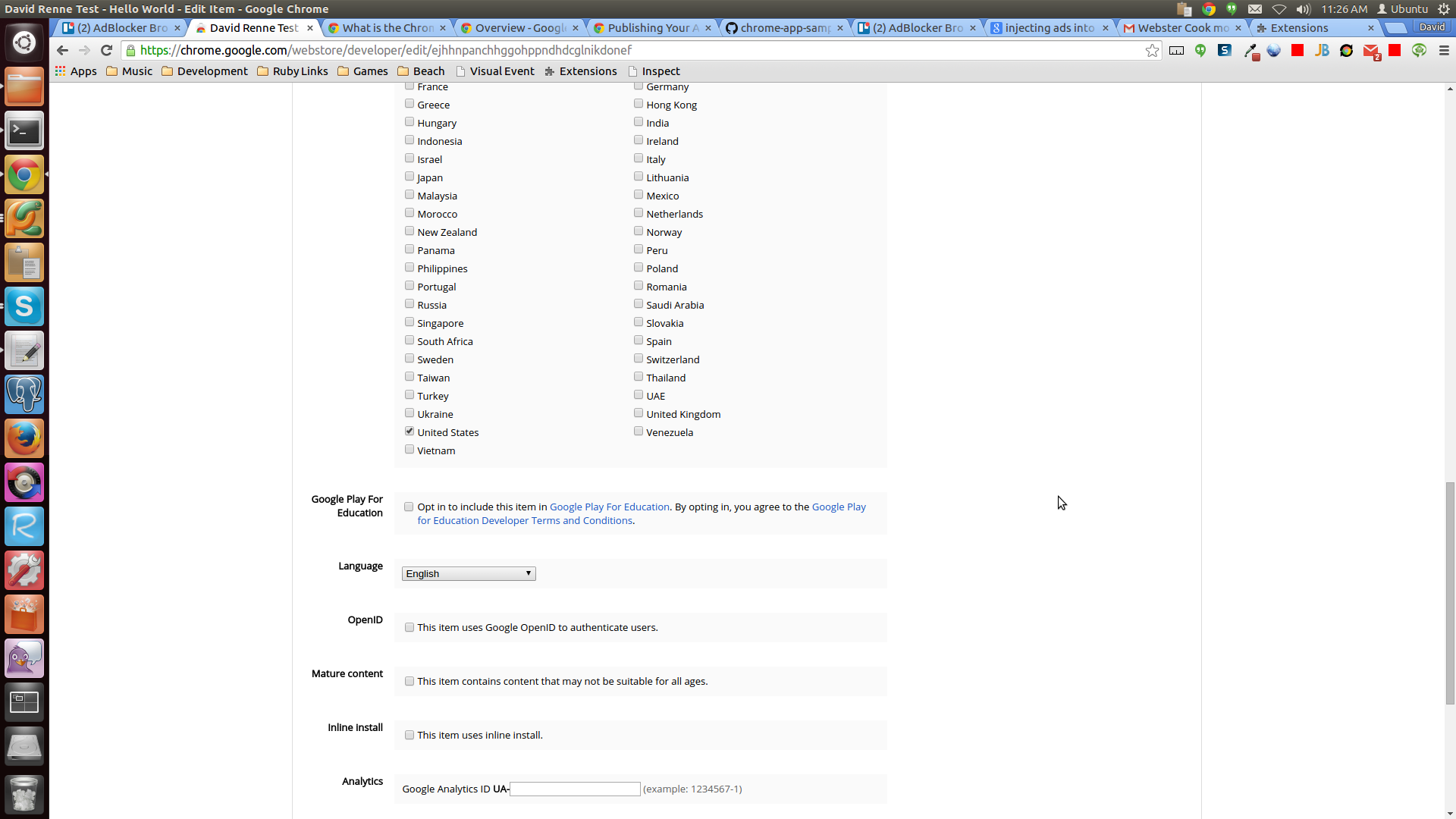Switch to What is the Chrome tab
This screenshot has height=819, width=1456.
click(x=387, y=28)
